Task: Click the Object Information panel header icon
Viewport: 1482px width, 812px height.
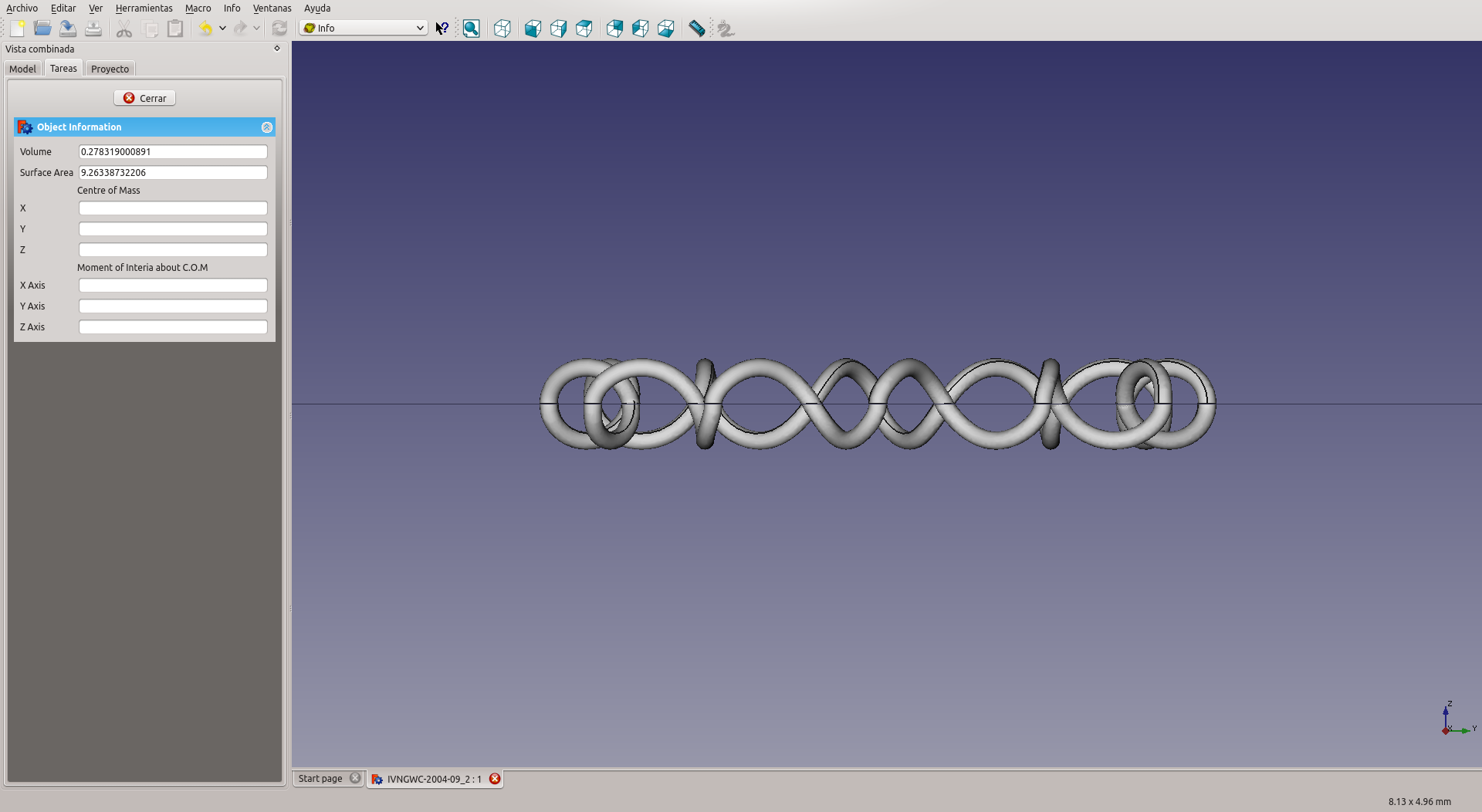Action: click(x=25, y=127)
